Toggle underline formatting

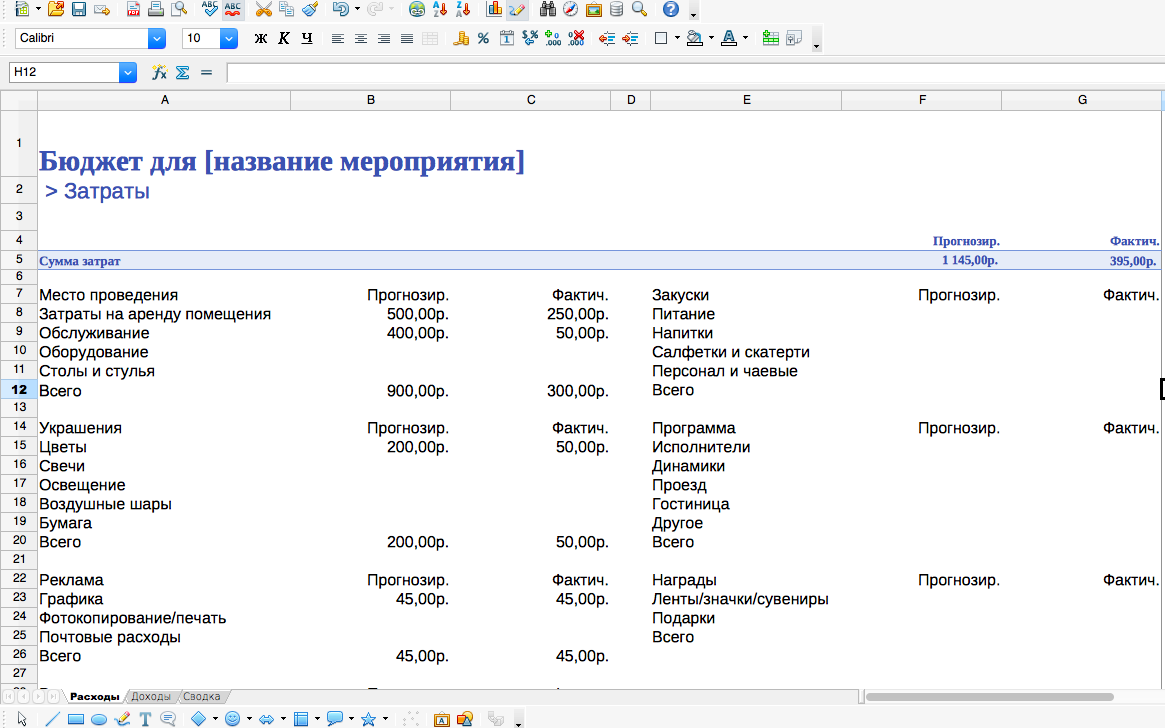pyautogui.click(x=308, y=38)
